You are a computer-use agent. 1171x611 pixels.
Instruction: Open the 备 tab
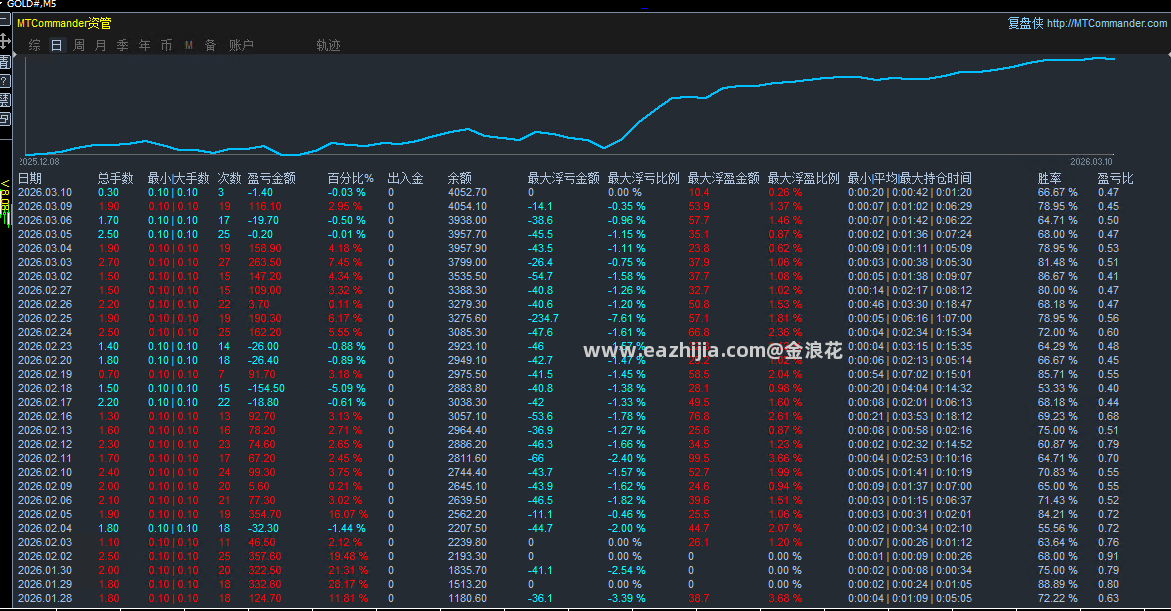coord(211,46)
